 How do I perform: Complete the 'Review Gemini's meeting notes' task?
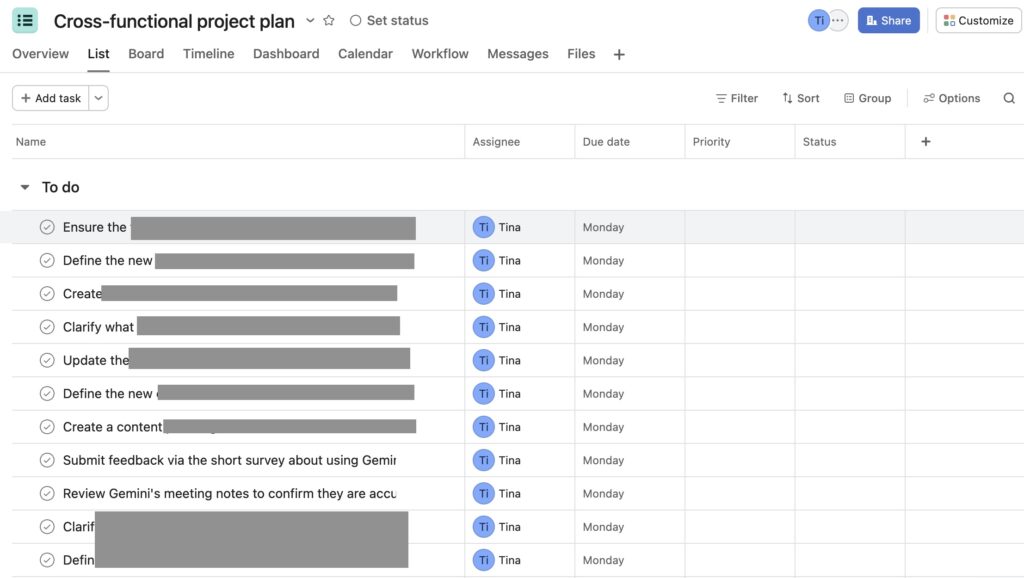click(x=47, y=494)
